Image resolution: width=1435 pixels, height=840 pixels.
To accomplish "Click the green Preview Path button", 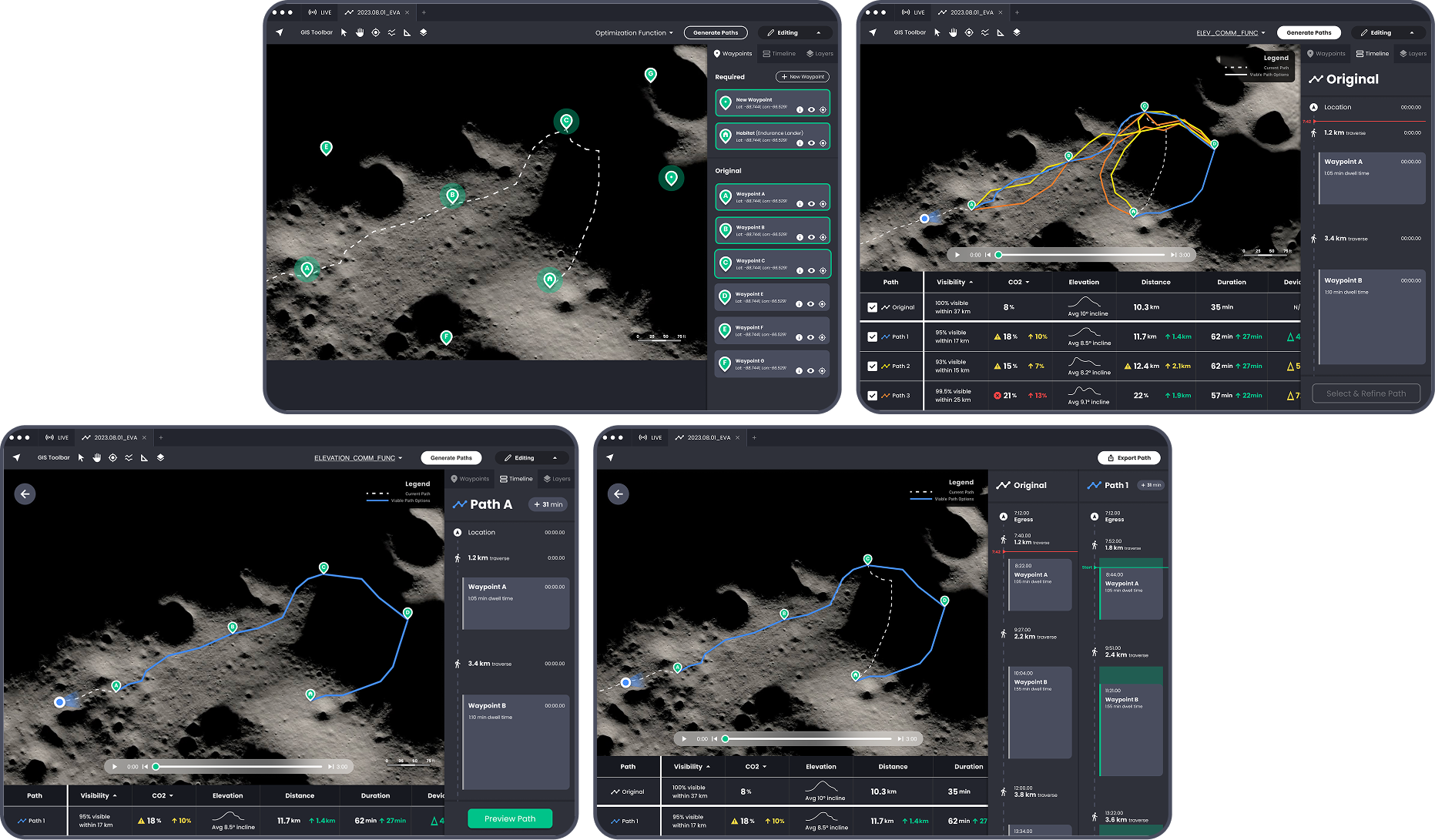I will coord(510,818).
